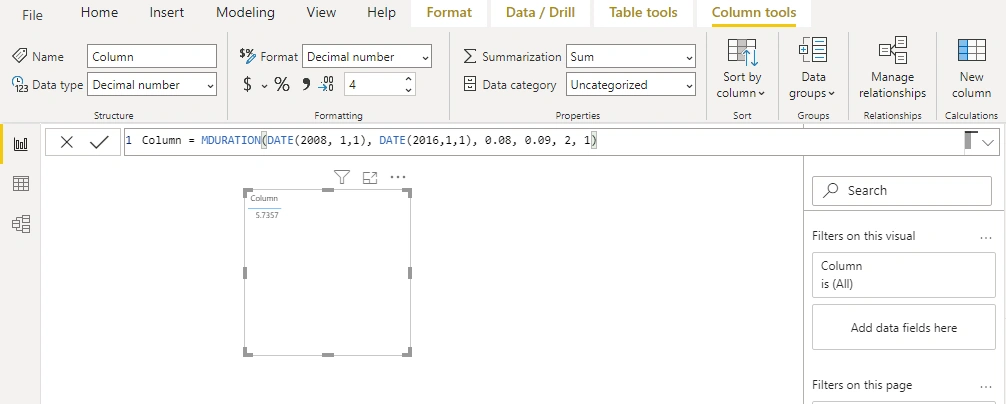Click the Summarization sigma icon
The height and width of the screenshot is (404, 1006).
point(470,56)
